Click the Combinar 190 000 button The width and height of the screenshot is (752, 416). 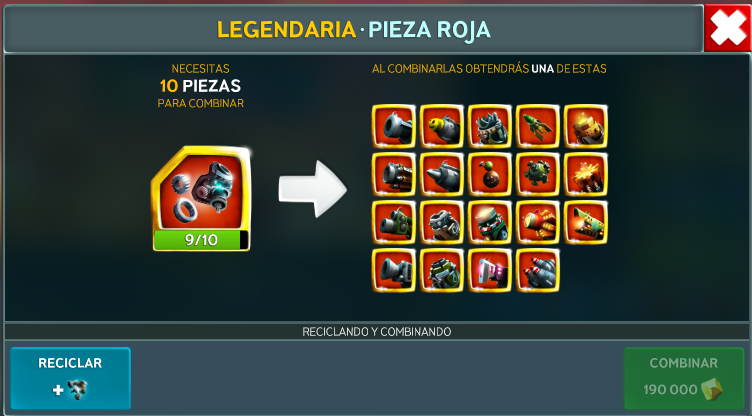tap(683, 378)
